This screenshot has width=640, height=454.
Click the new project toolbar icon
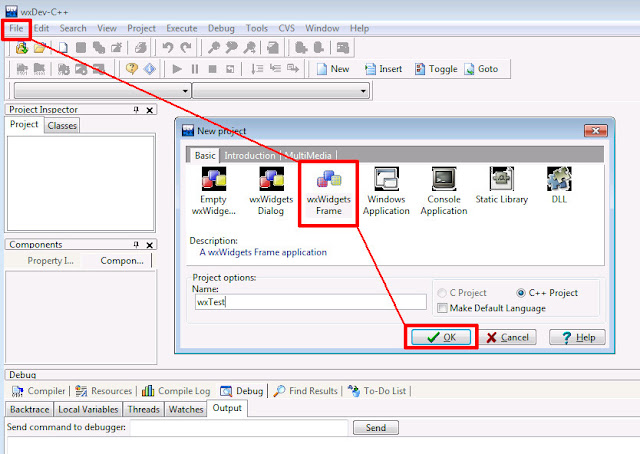pos(22,48)
